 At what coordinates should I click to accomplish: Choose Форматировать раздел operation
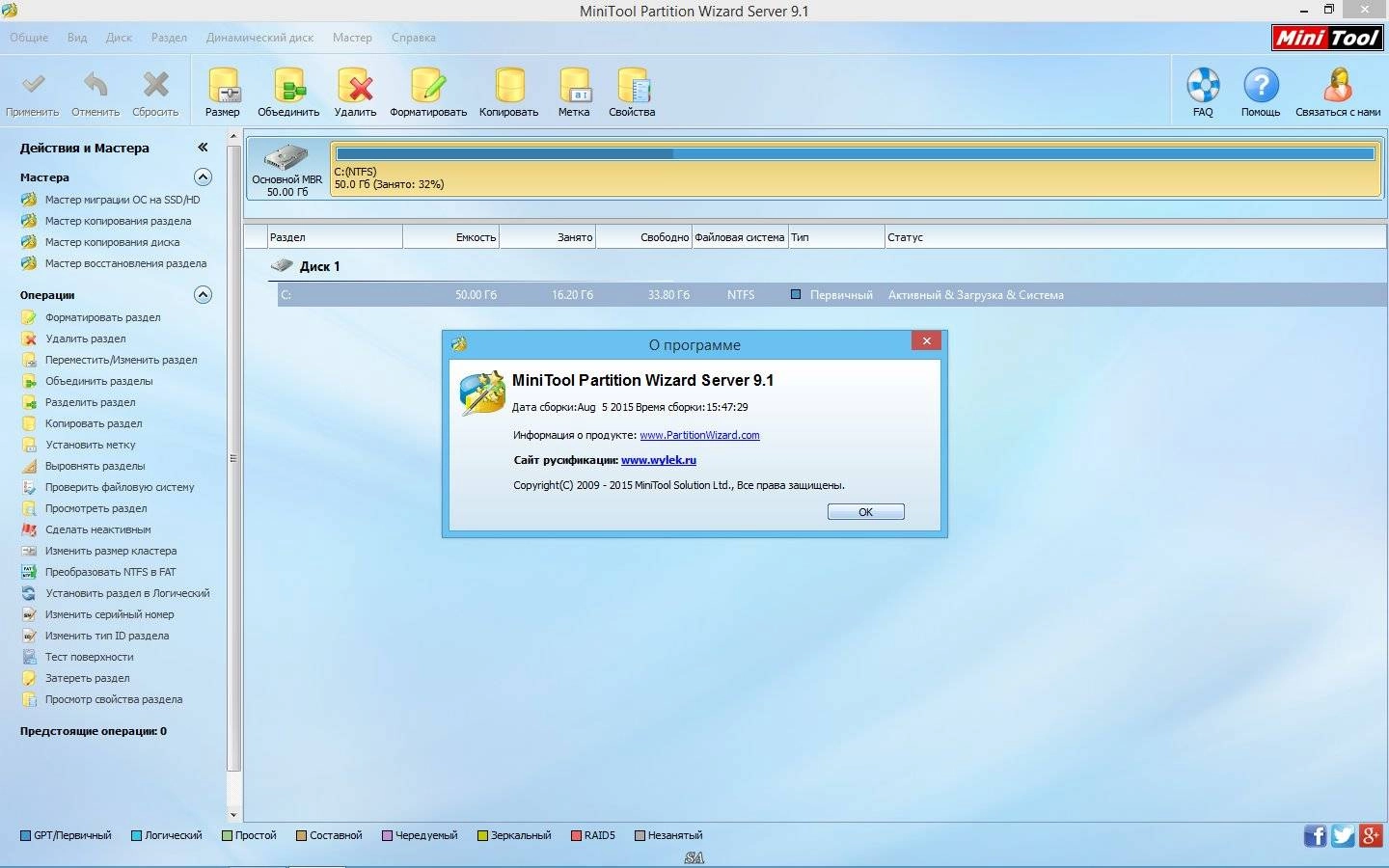point(102,317)
